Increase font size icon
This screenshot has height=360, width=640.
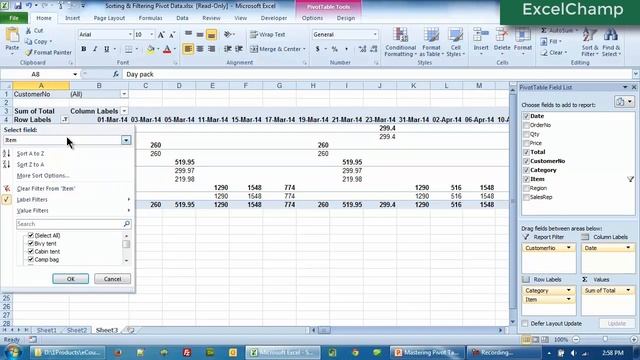[x=161, y=35]
